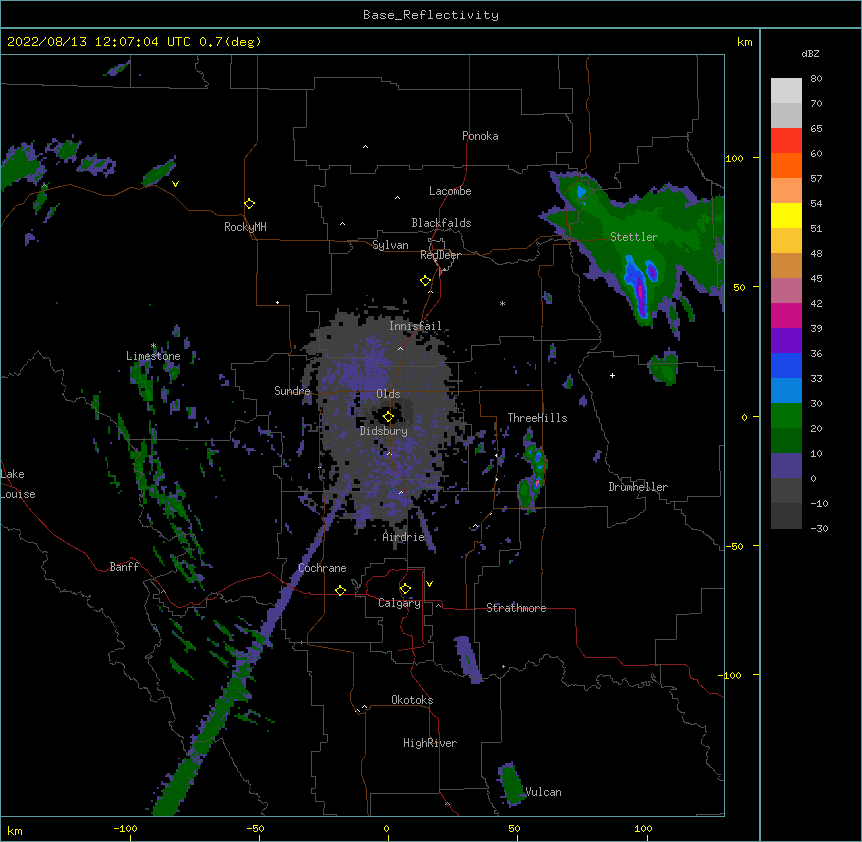Click the Strathmore city label
Image resolution: width=862 pixels, height=842 pixels.
coord(516,608)
